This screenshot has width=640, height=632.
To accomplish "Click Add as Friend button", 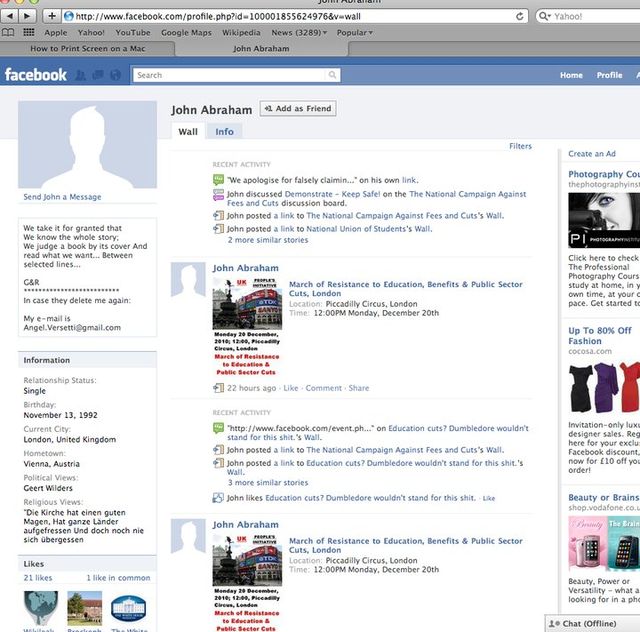I will coord(298,108).
